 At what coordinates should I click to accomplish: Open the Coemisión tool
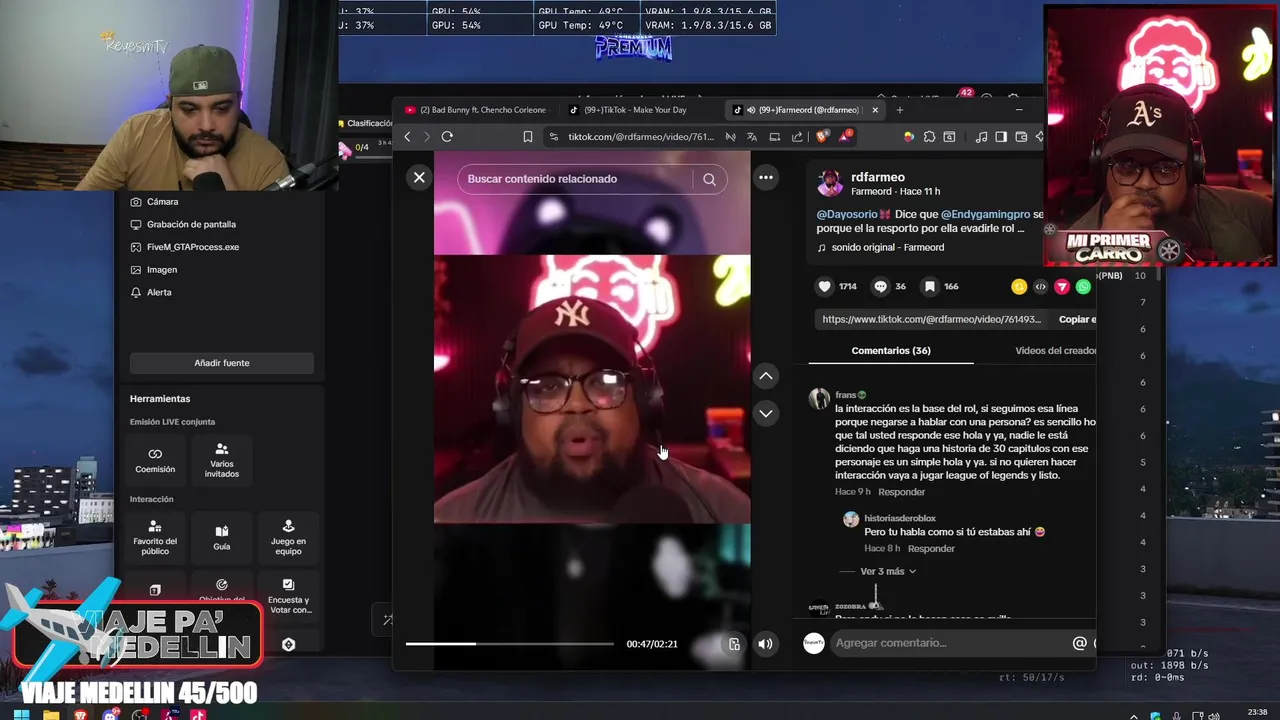click(155, 461)
